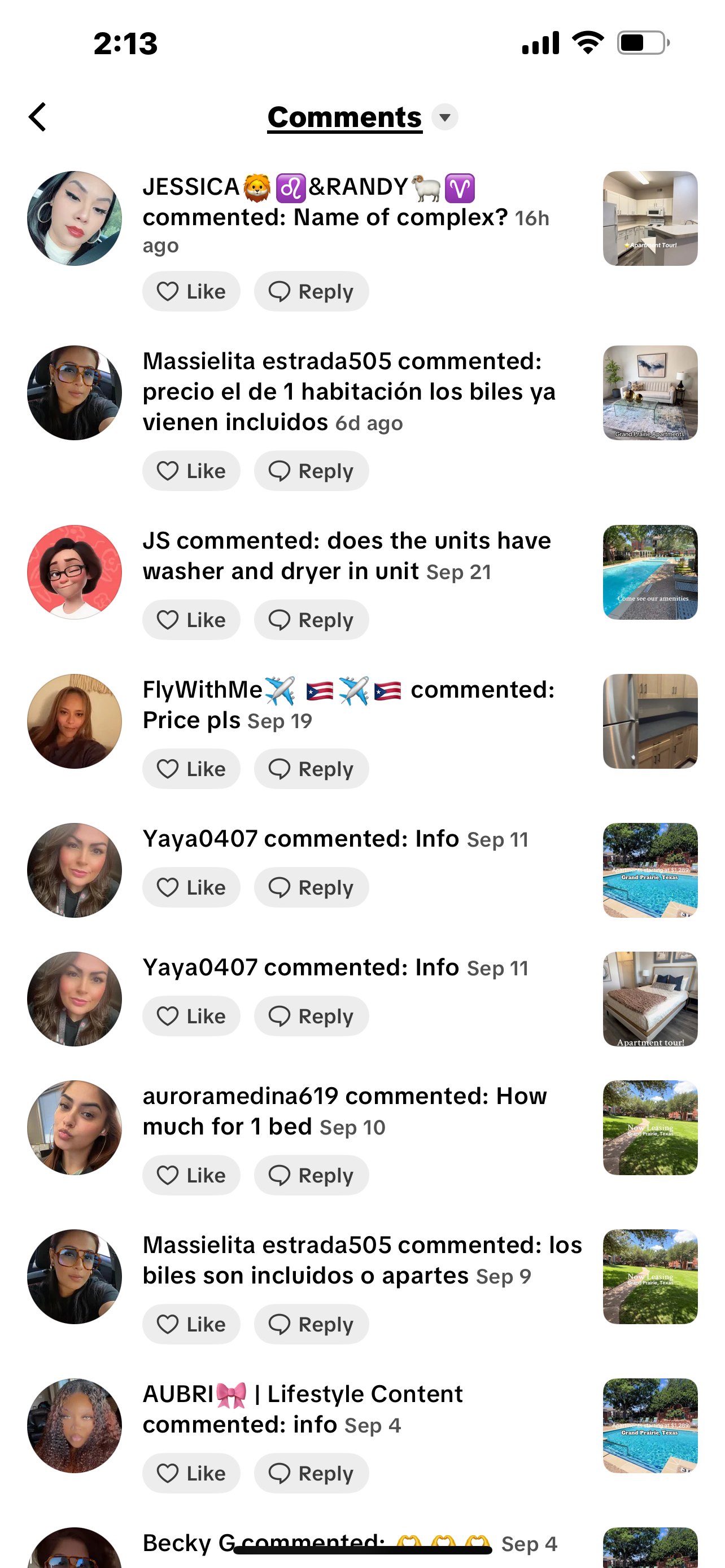Open JS's cartoon avatar profile

[x=75, y=572]
